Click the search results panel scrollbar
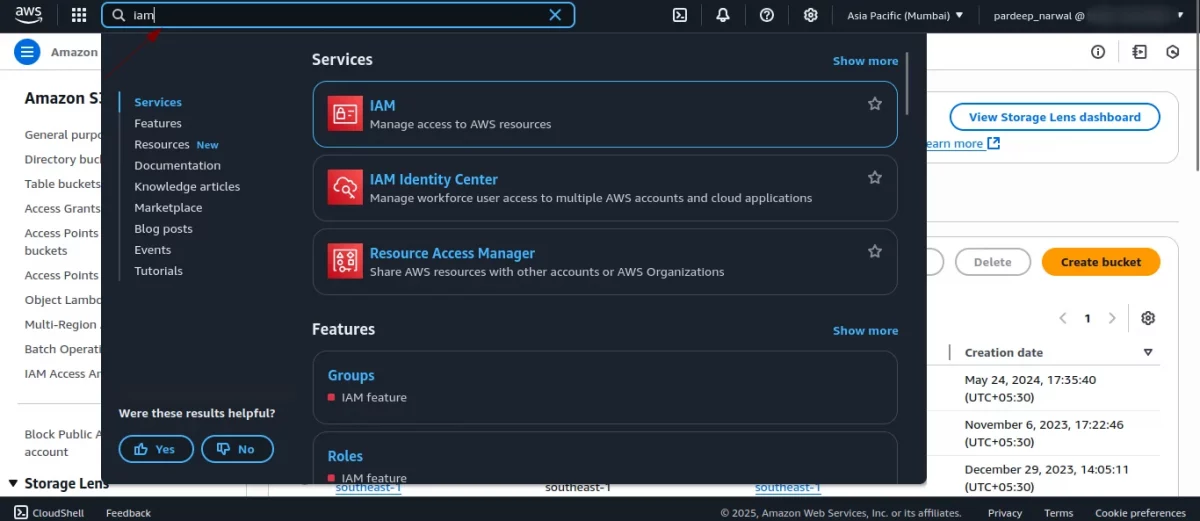Image resolution: width=1200 pixels, height=521 pixels. [907, 85]
